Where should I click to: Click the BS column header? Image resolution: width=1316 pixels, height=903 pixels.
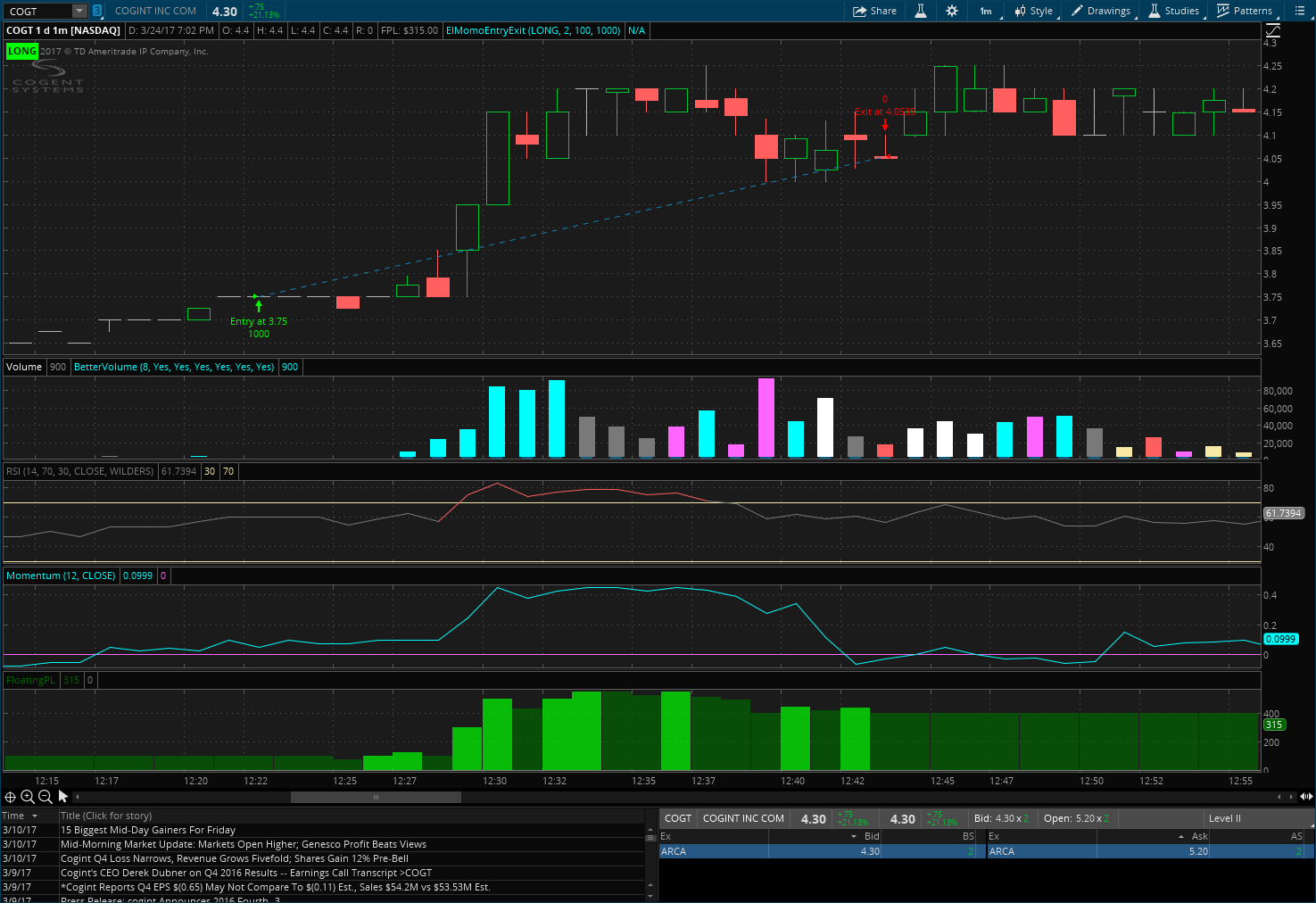(x=968, y=836)
